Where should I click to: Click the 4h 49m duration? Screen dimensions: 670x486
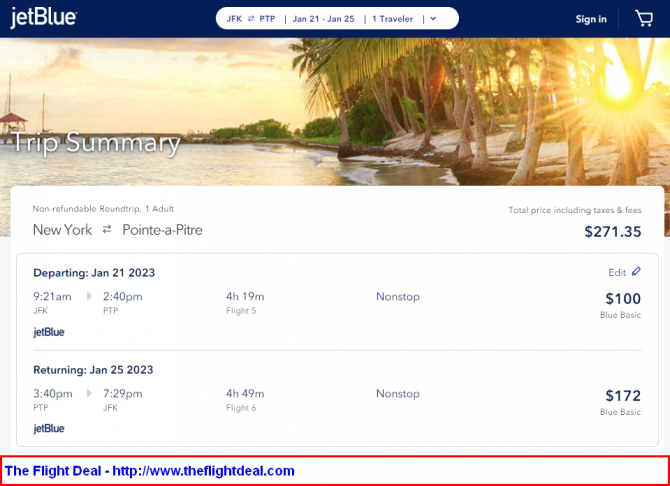[x=245, y=394]
